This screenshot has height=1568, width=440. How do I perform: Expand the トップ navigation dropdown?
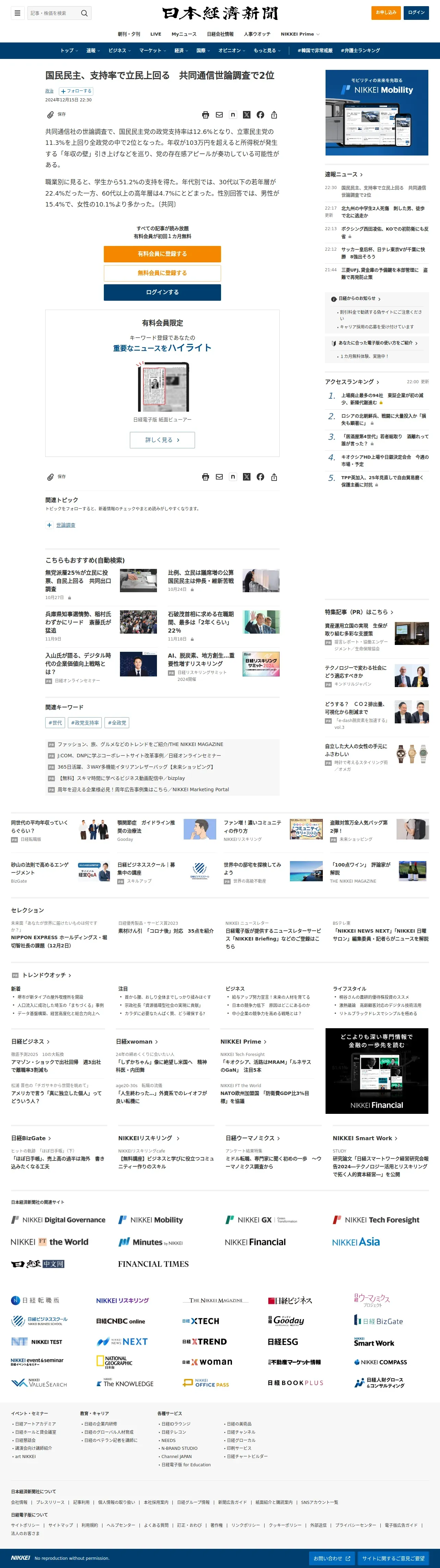(x=69, y=51)
